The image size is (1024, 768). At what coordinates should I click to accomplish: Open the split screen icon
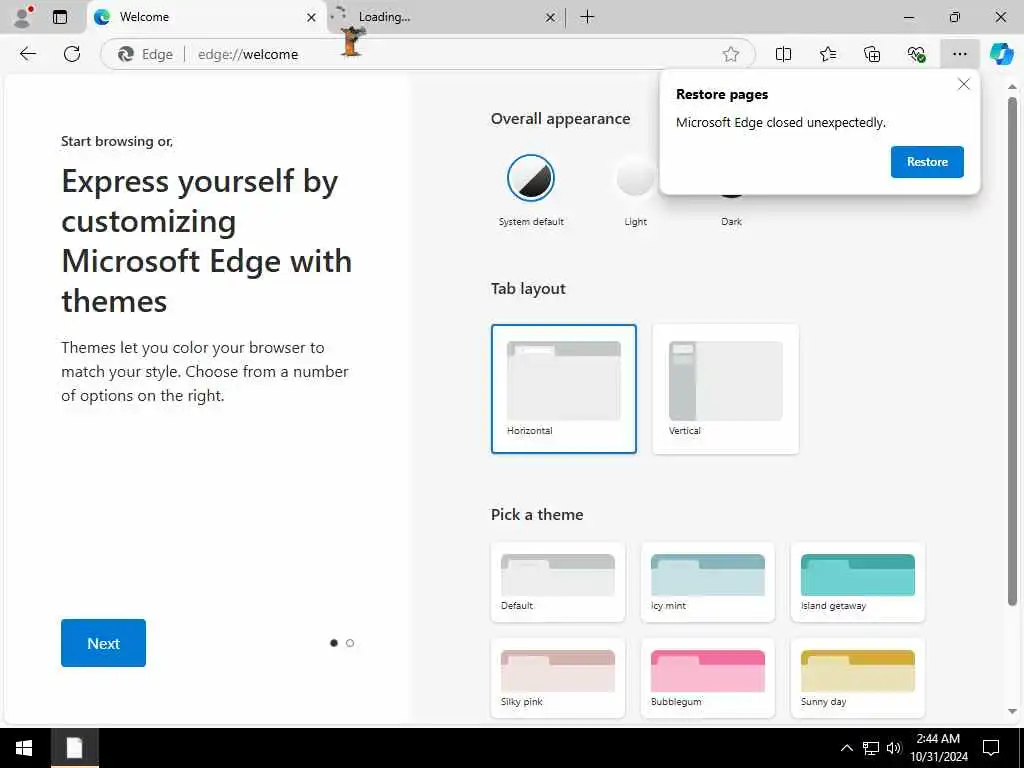point(783,54)
